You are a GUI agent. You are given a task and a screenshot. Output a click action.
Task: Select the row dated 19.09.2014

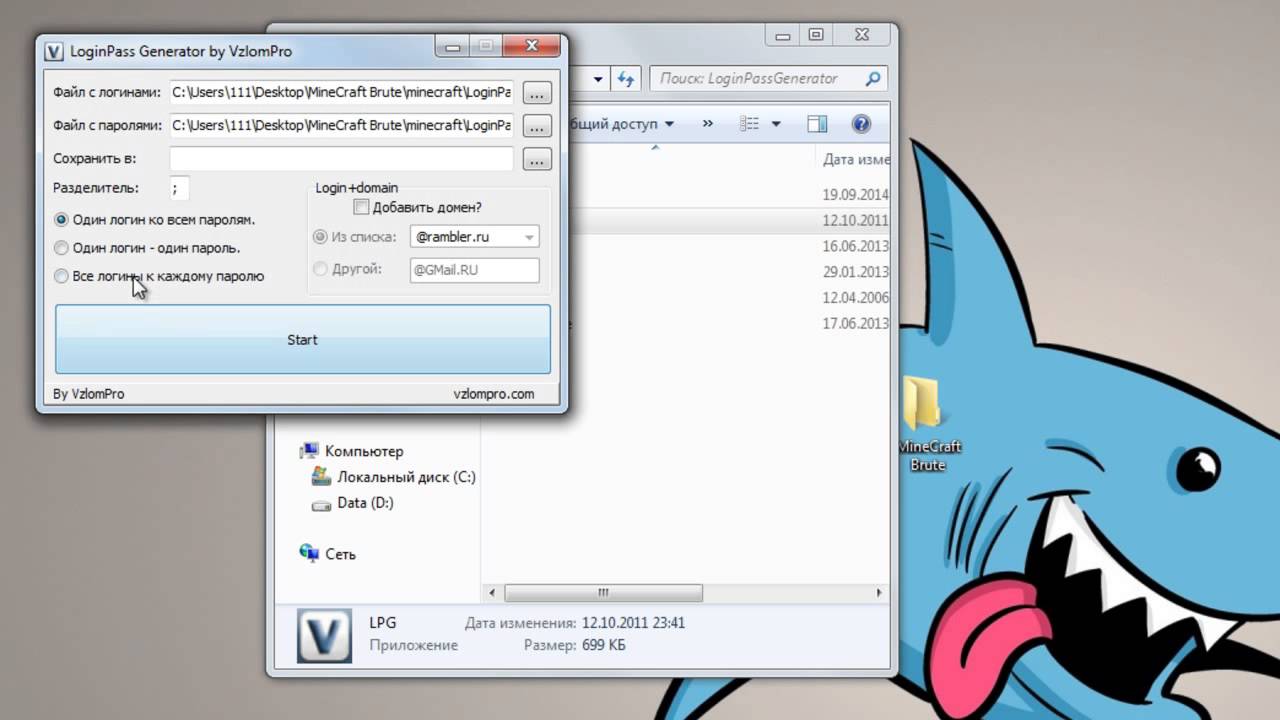point(685,194)
